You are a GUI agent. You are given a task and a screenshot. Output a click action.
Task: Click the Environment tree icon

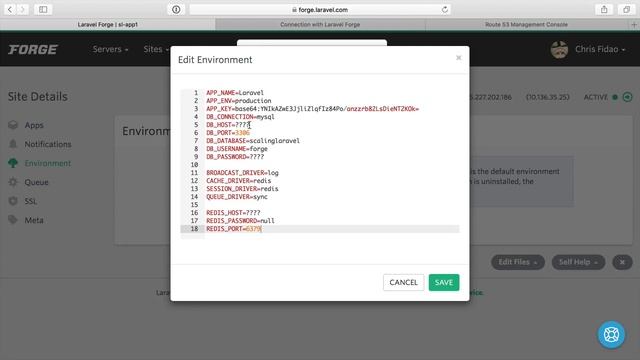tap(13, 163)
